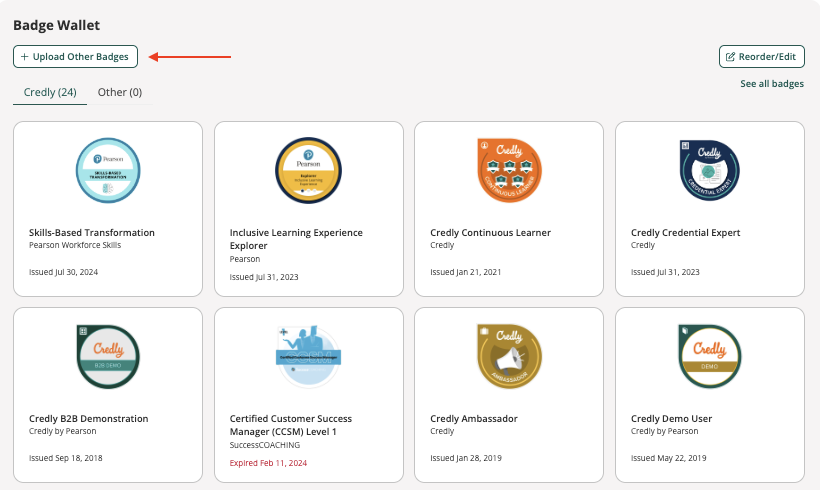
Task: Click the Credly B2B Demonstration title
Action: point(88,419)
